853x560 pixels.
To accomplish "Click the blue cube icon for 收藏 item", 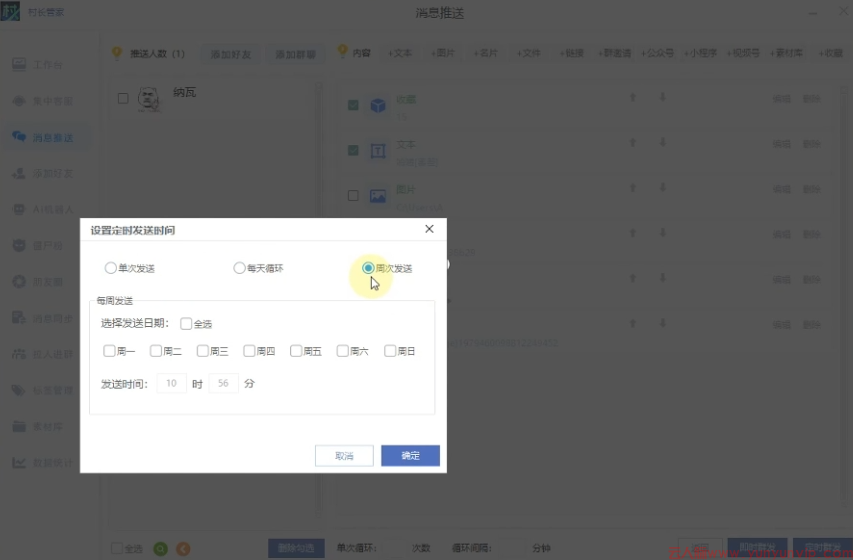I will tap(378, 105).
